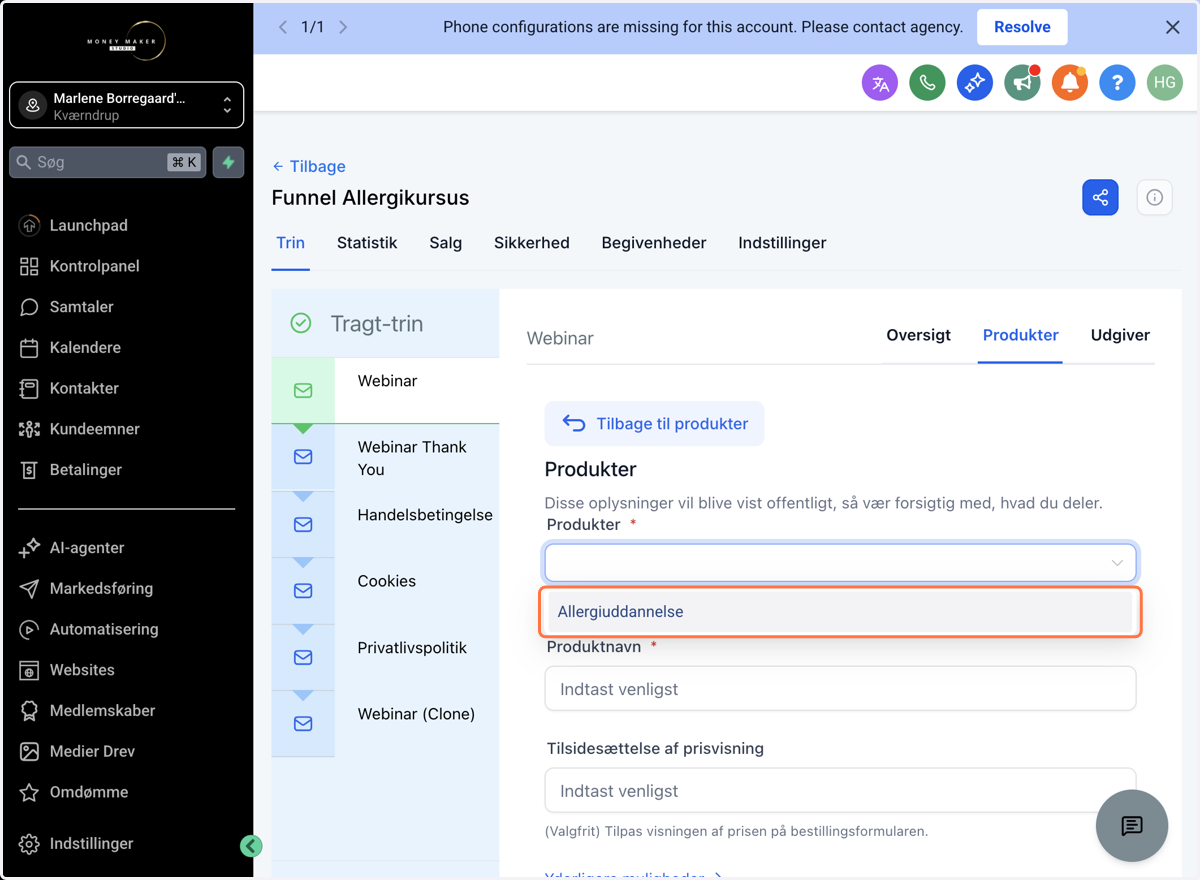1200x880 pixels.
Task: Click the Omdømme star icon
Action: [29, 792]
